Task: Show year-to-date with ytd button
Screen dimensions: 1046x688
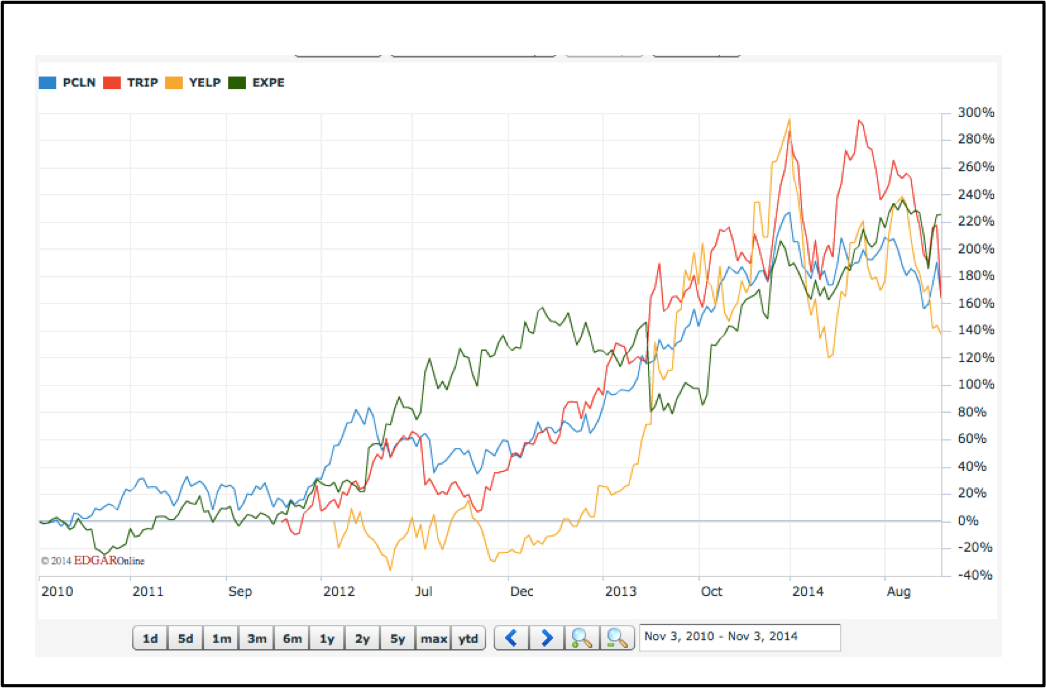Action: 468,639
